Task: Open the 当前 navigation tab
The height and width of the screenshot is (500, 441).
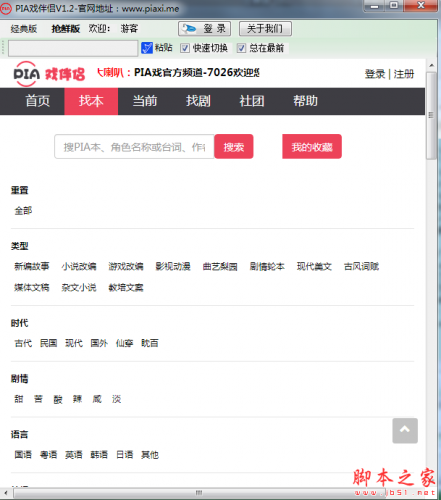Action: (145, 101)
